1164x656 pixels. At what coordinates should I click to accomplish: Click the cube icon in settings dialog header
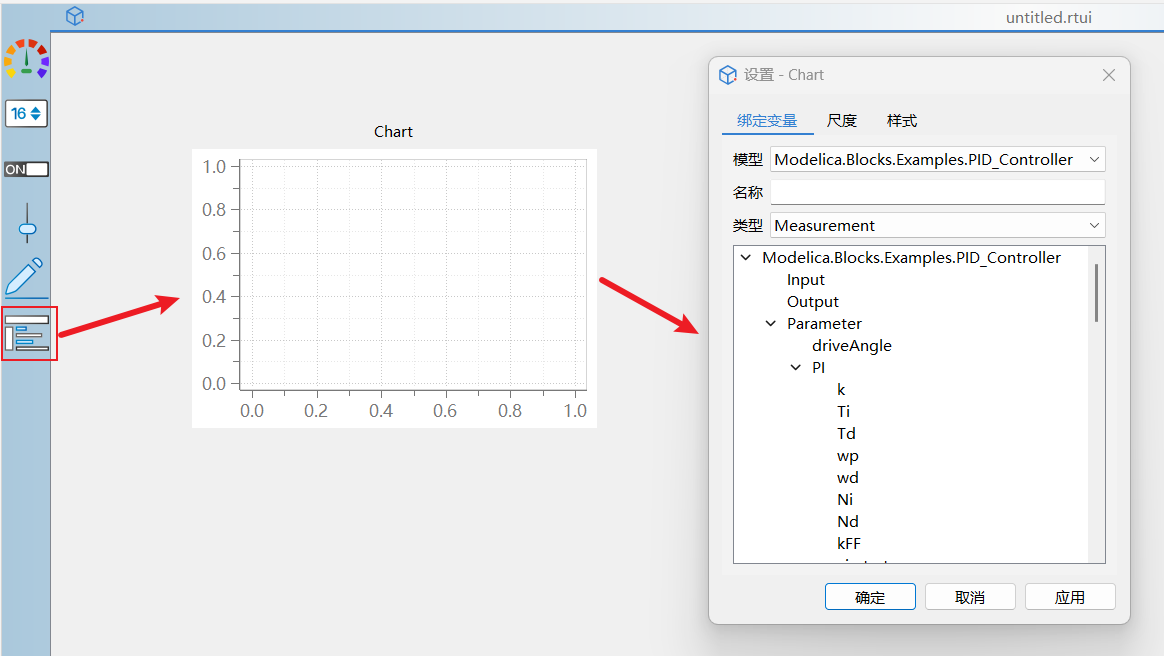coord(728,74)
